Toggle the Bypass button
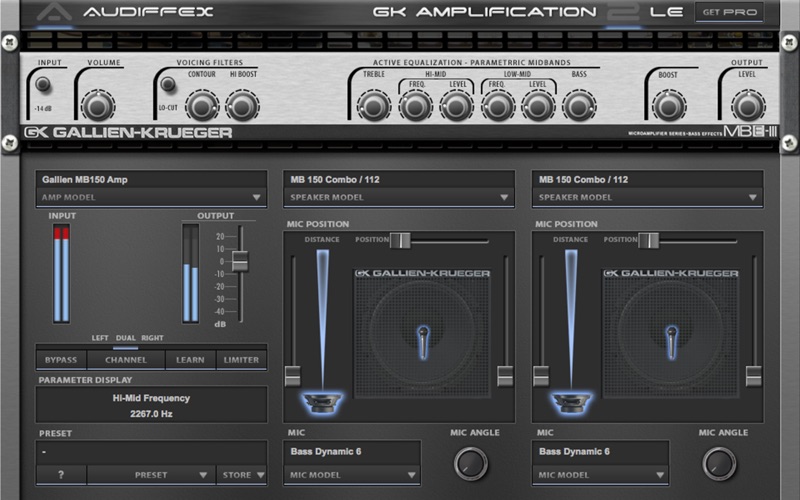Screen dimensions: 800x500 61,360
